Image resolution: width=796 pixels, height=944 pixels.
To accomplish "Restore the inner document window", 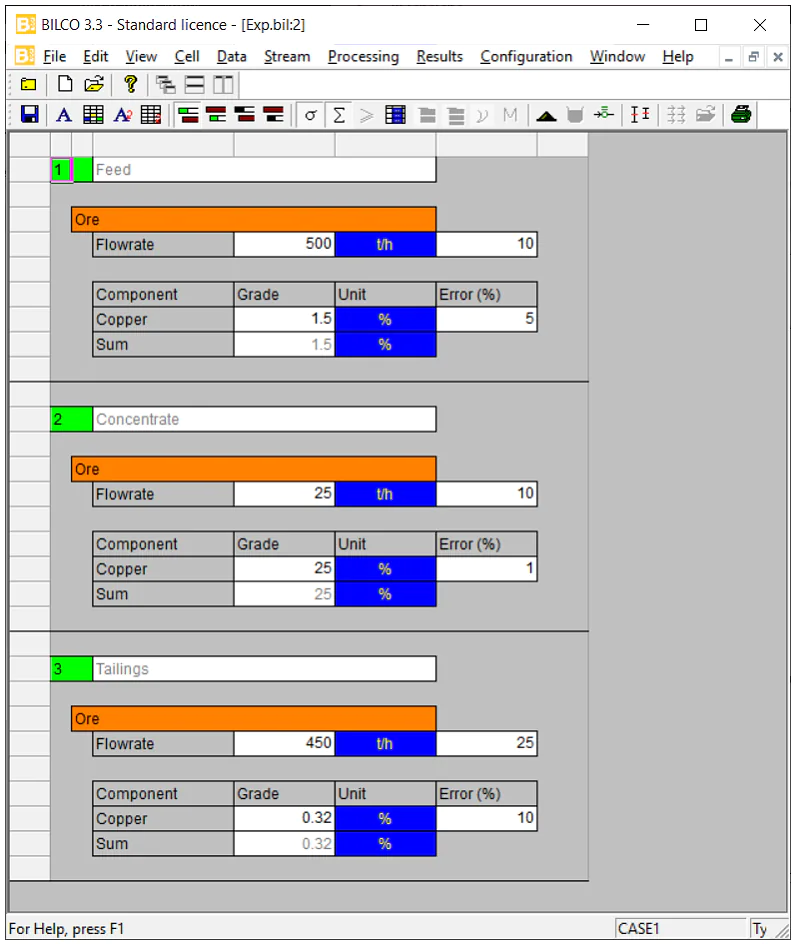I will (x=753, y=57).
